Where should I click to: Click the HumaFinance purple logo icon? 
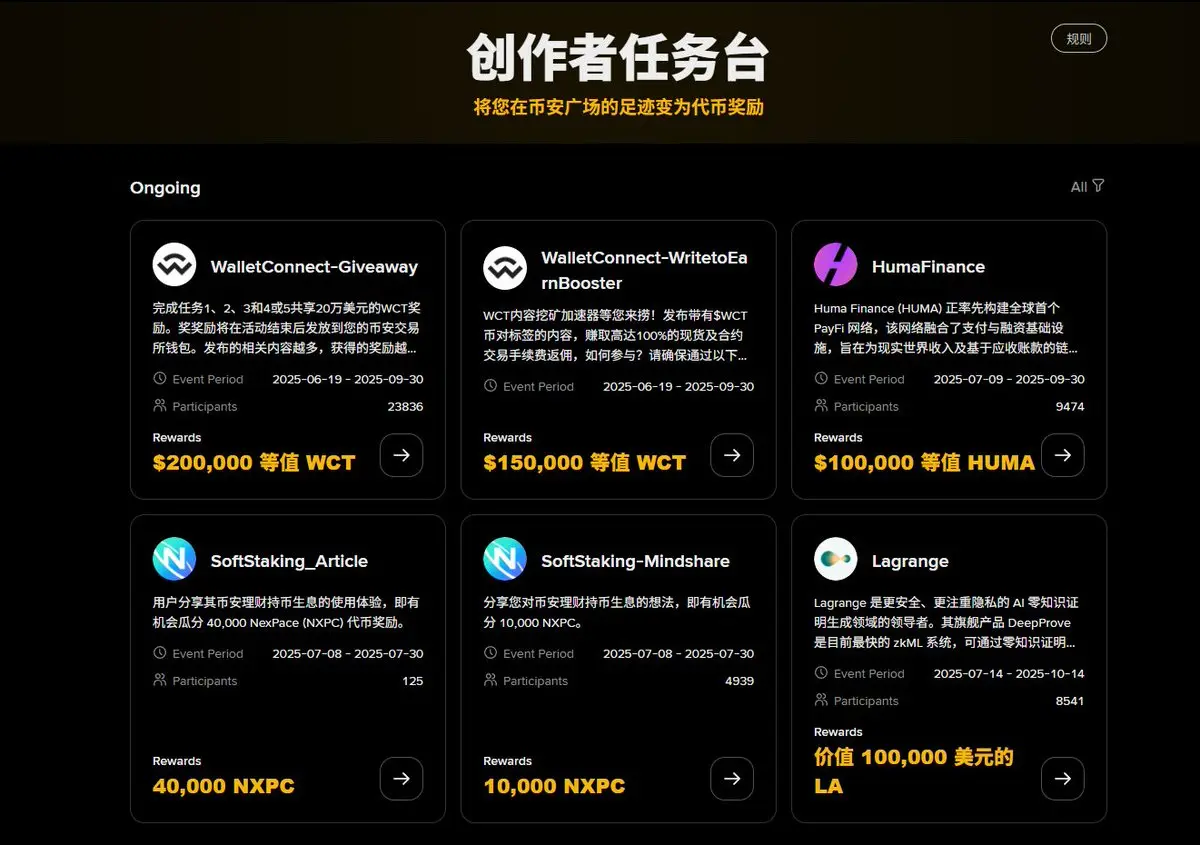point(836,265)
